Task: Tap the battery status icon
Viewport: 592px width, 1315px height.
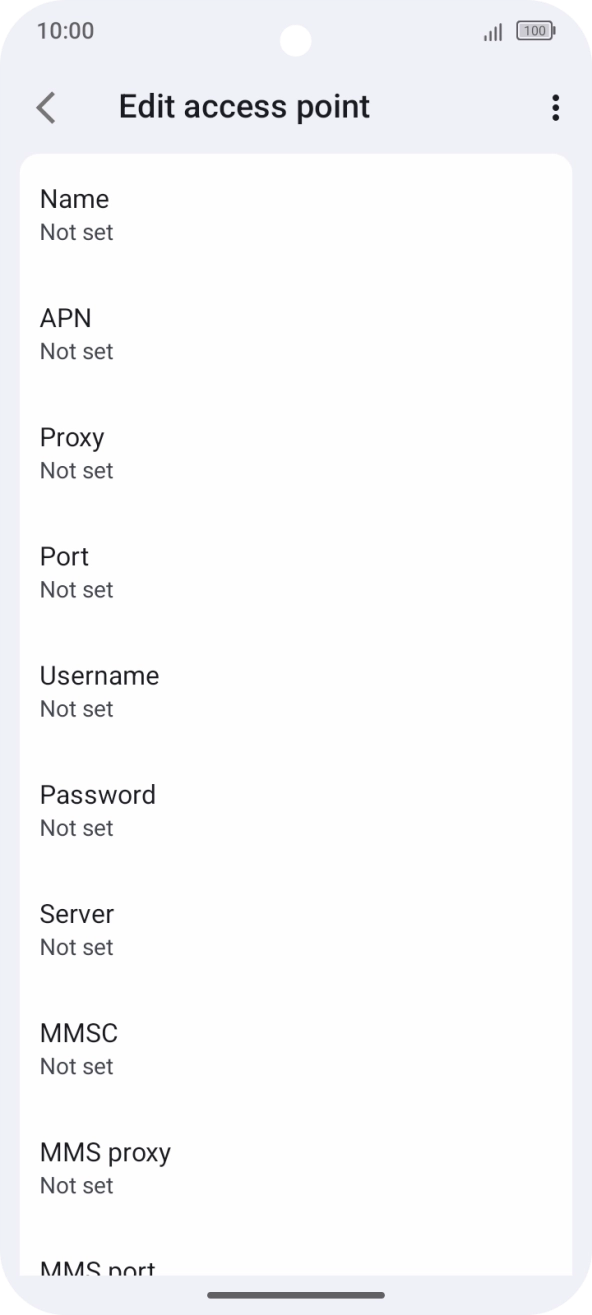Action: pyautogui.click(x=536, y=31)
